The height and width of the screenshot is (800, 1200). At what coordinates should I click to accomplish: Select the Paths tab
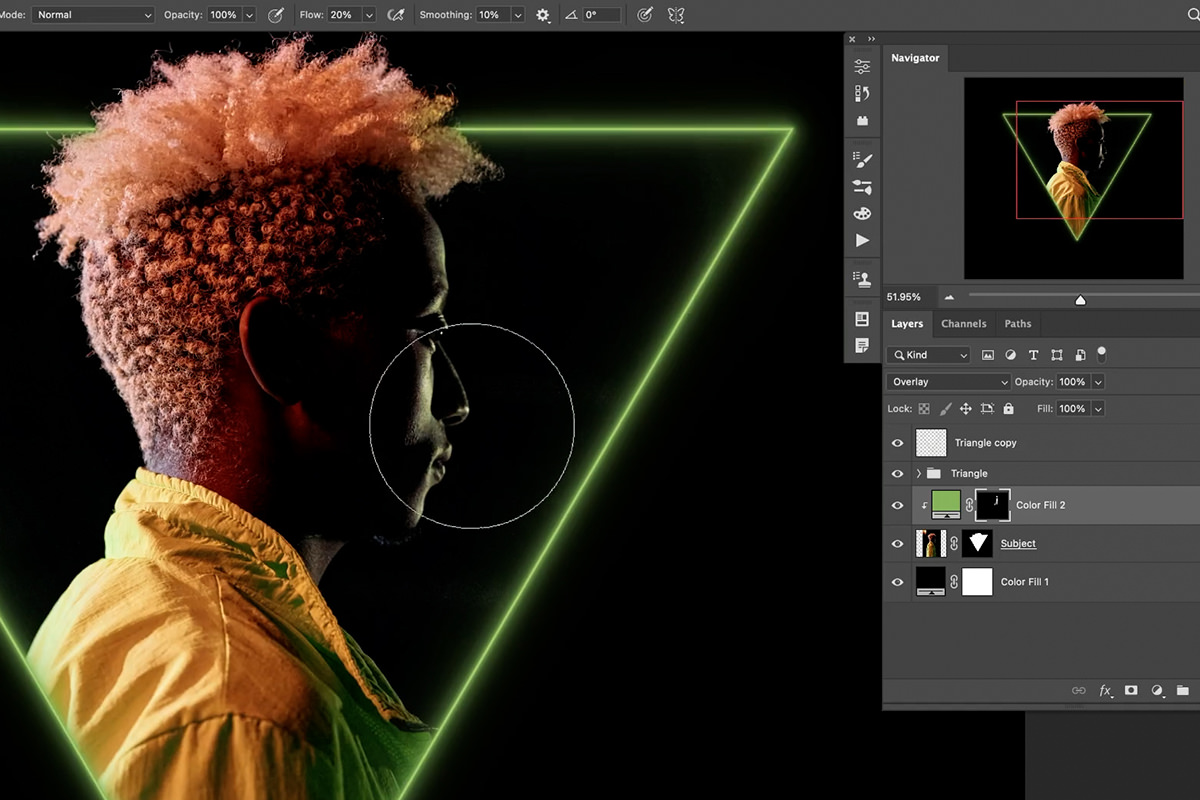(1017, 323)
